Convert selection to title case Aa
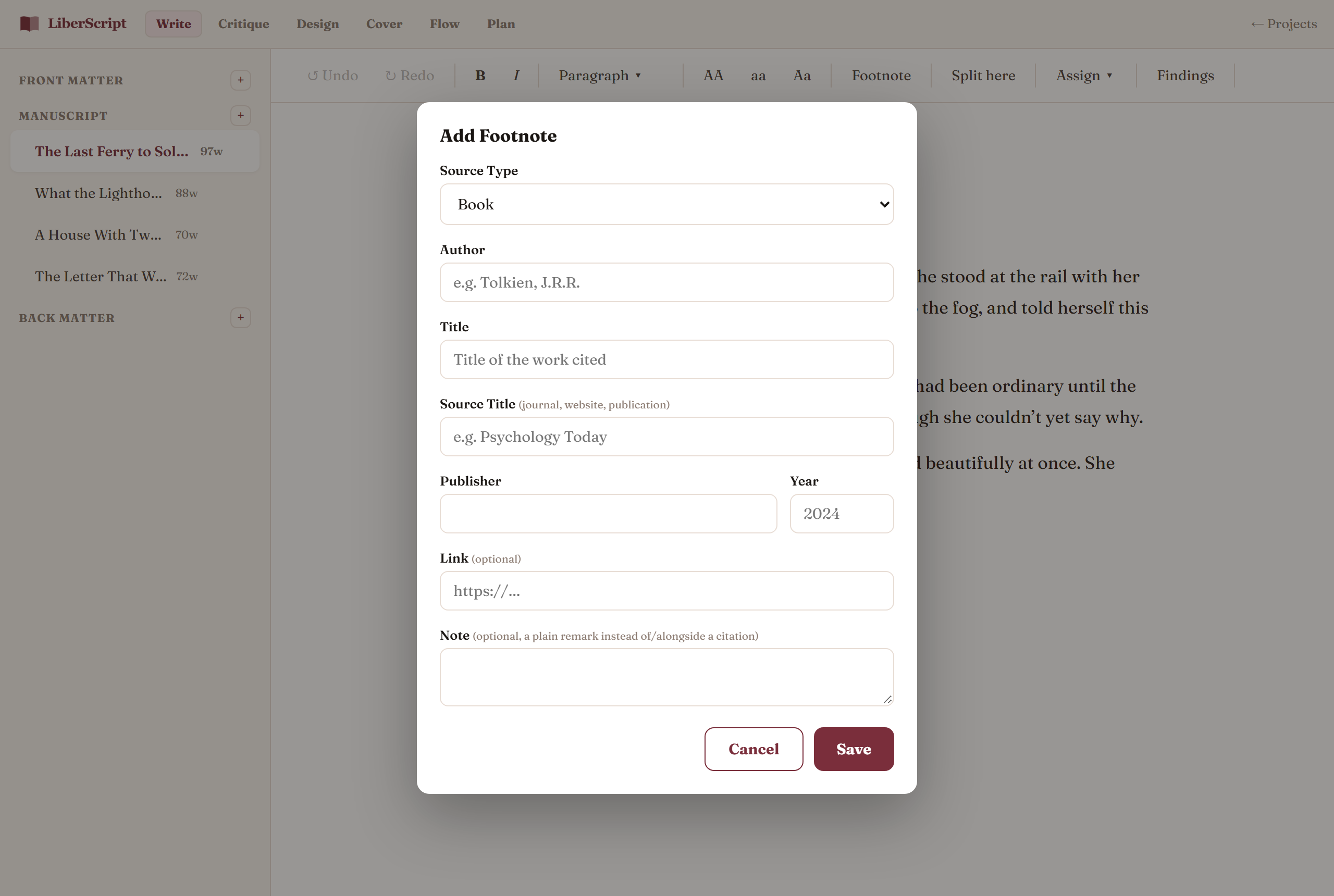Viewport: 1334px width, 896px height. [x=802, y=76]
